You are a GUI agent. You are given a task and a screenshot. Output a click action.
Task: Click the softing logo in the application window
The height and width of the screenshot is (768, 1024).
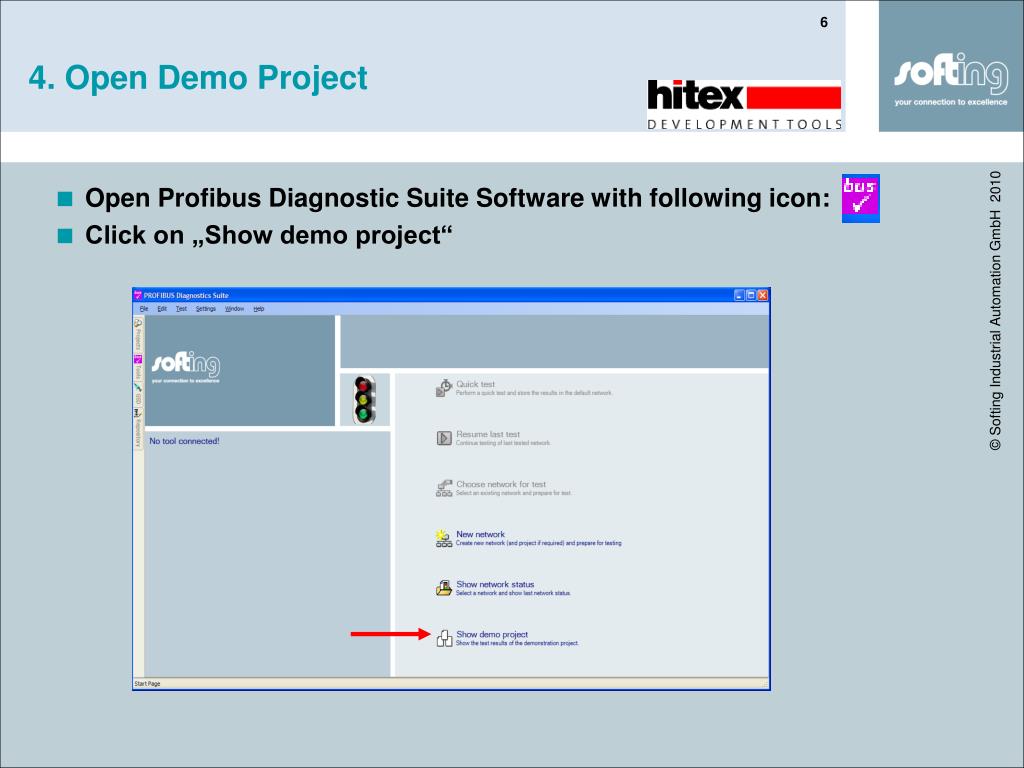(x=186, y=366)
